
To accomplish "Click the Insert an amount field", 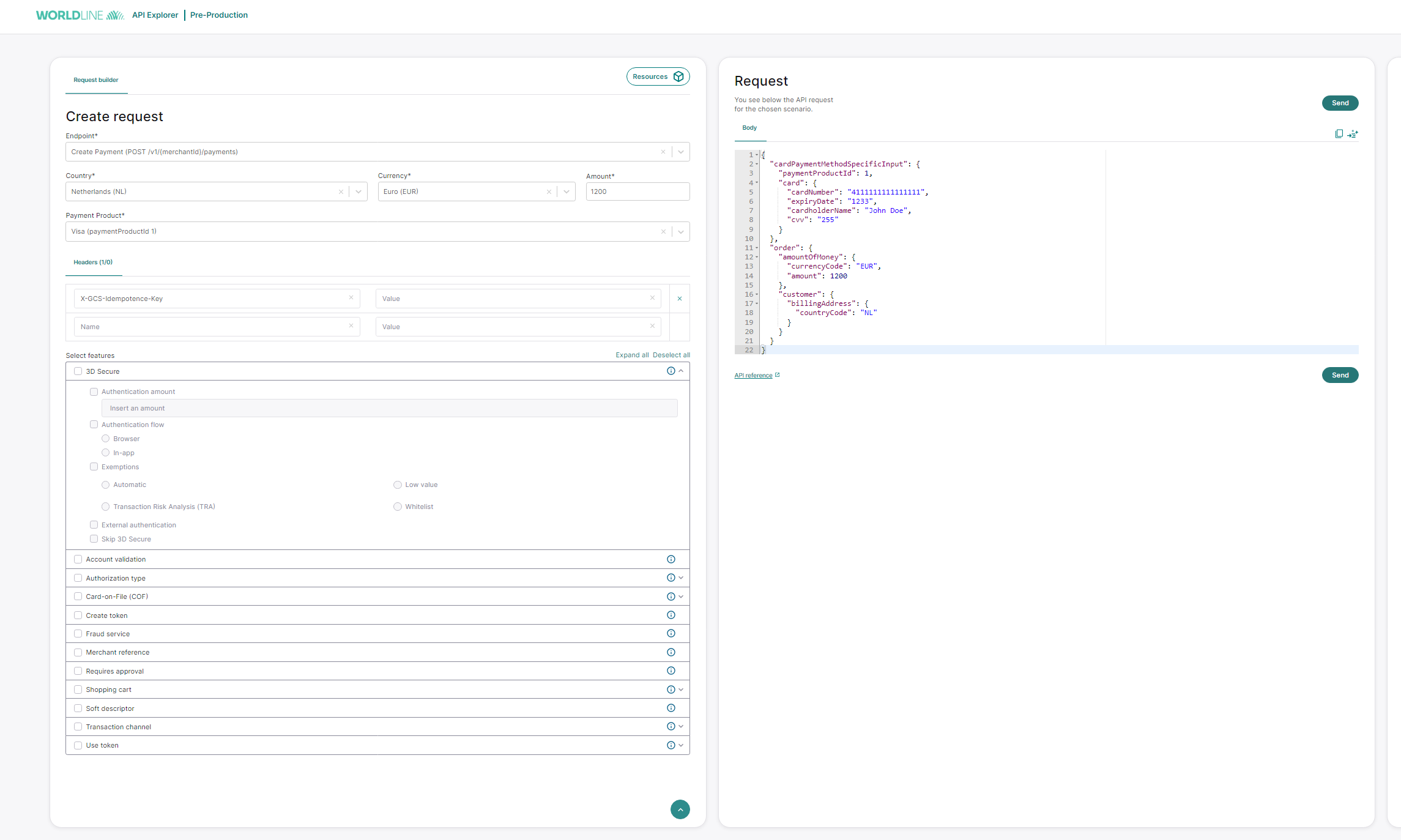I will pyautogui.click(x=390, y=408).
